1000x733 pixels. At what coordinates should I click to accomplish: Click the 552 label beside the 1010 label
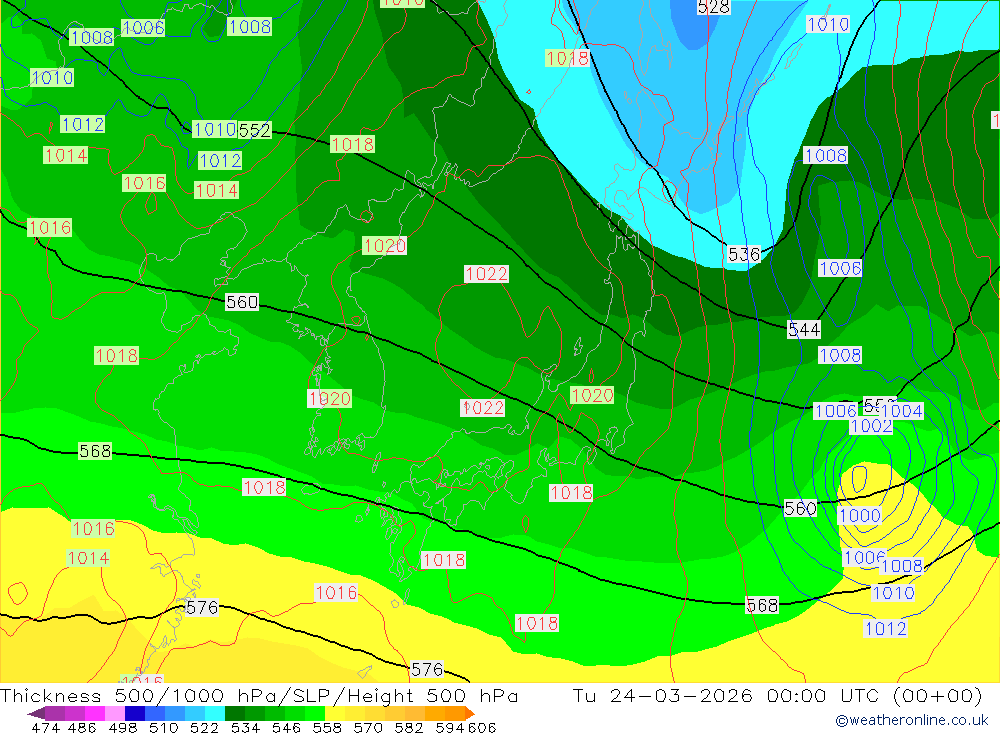point(254,130)
